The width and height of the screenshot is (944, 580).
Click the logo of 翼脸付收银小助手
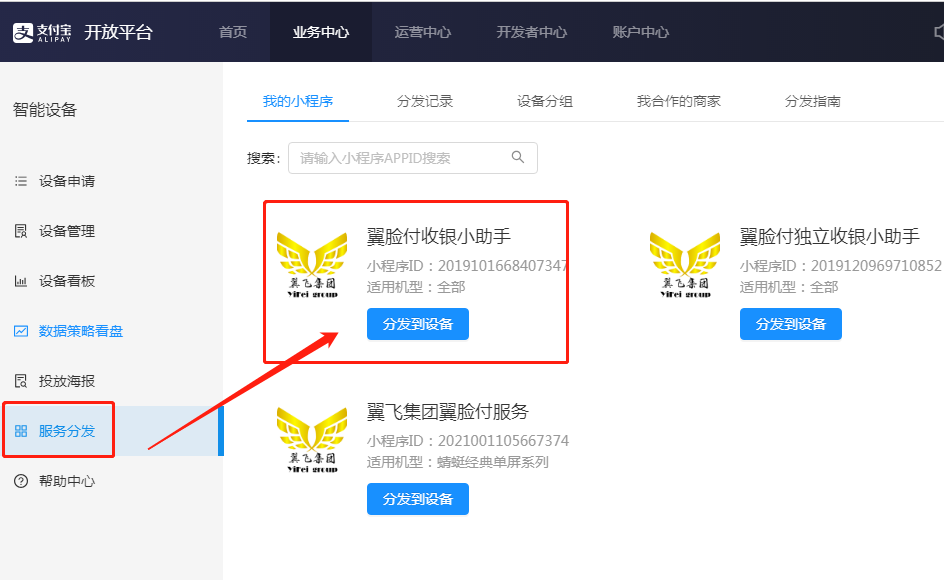[x=312, y=265]
